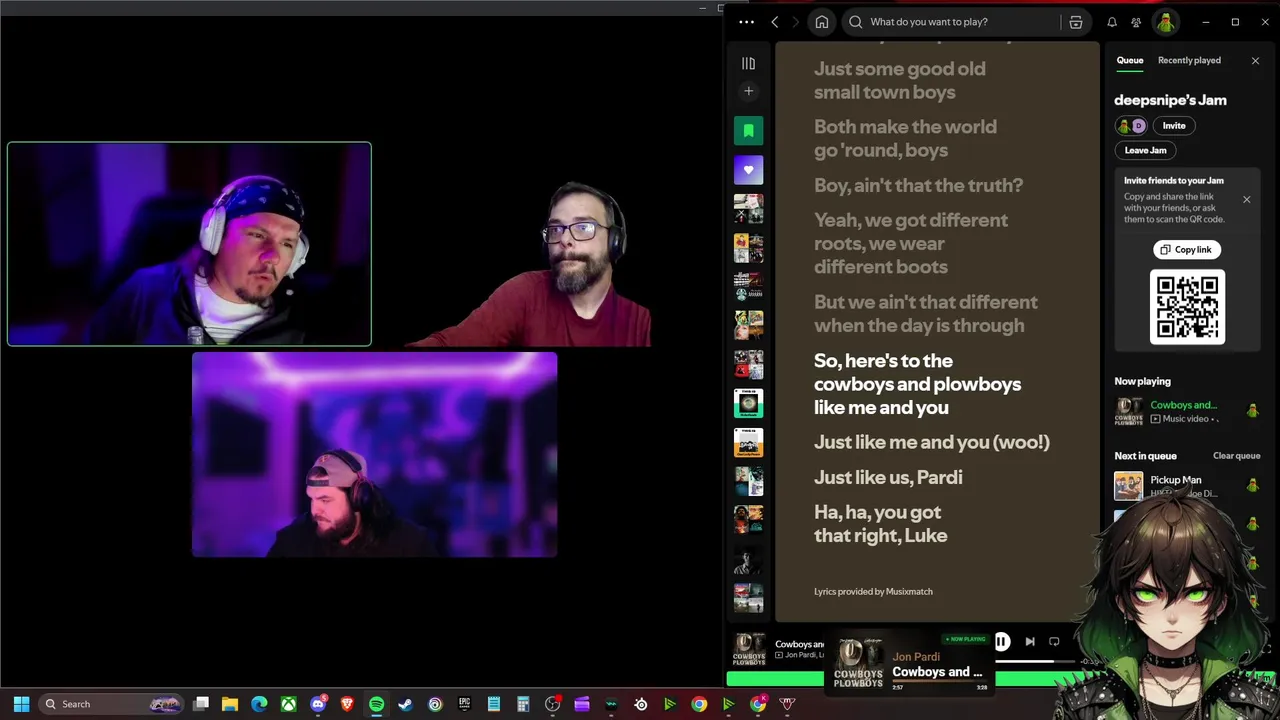1280x720 pixels.
Task: Dismiss the 'Invite friends to your Jam' card
Action: pyautogui.click(x=1247, y=200)
